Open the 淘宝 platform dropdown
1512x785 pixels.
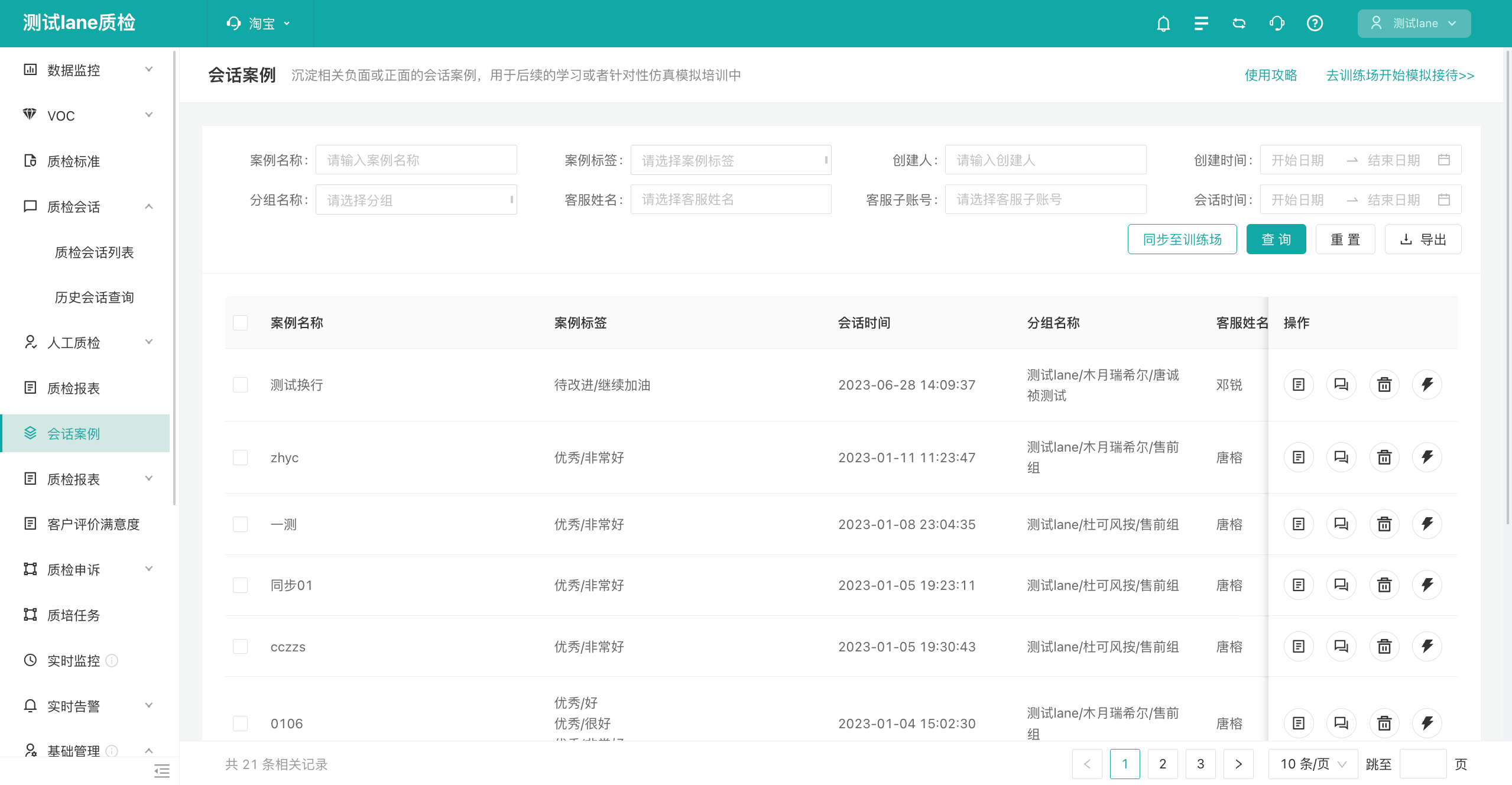pyautogui.click(x=259, y=24)
